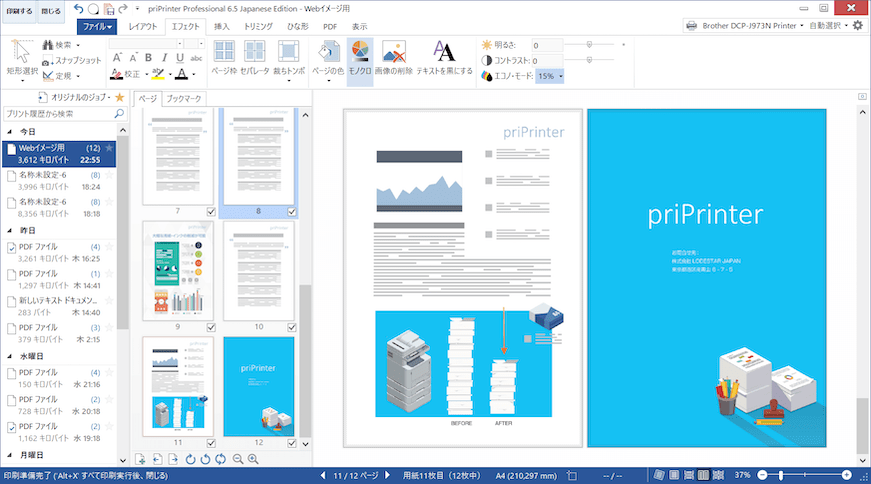Open the ブックマーク tab in thumbnail panel
This screenshot has height=484, width=871.
click(x=185, y=99)
